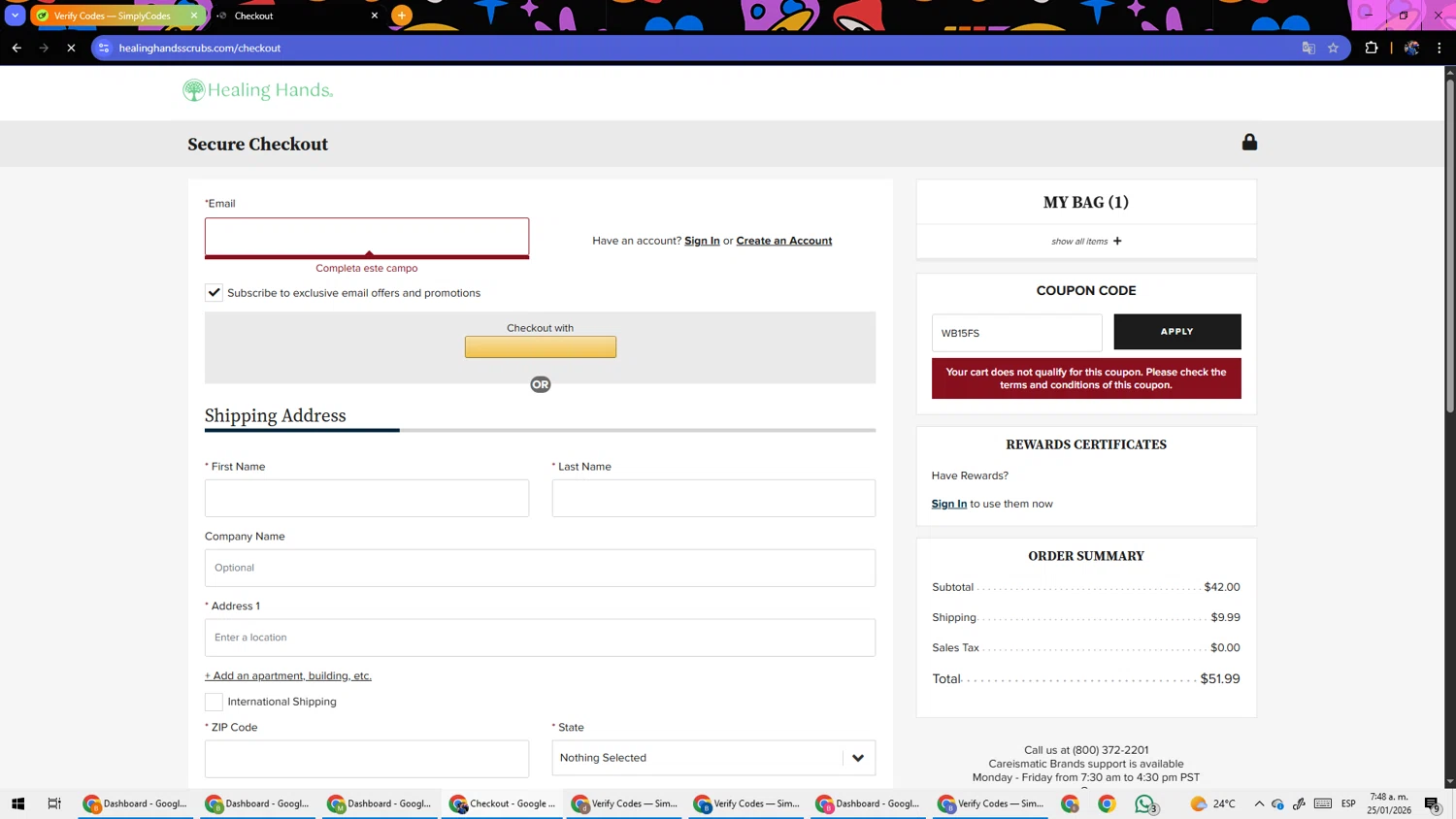This screenshot has width=1456, height=819.
Task: Minimize the Chrome window
Action: (x=1369, y=16)
